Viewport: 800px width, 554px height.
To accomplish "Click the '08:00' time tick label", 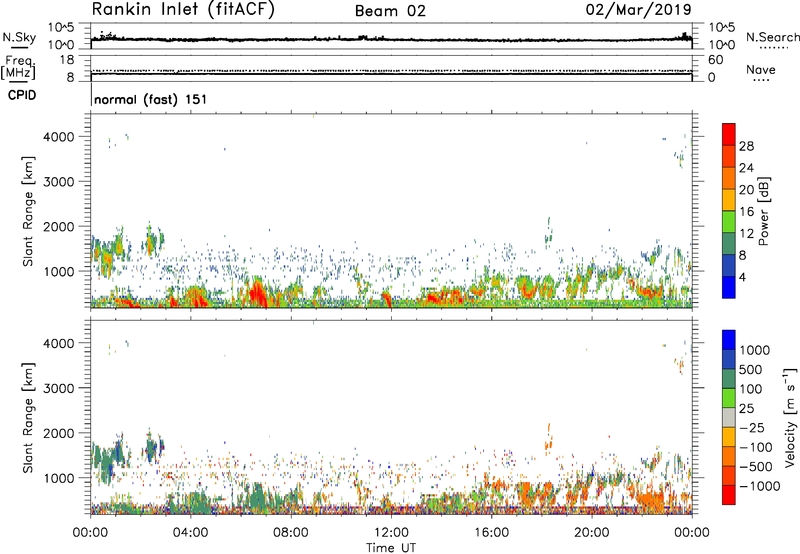I will coord(291,533).
